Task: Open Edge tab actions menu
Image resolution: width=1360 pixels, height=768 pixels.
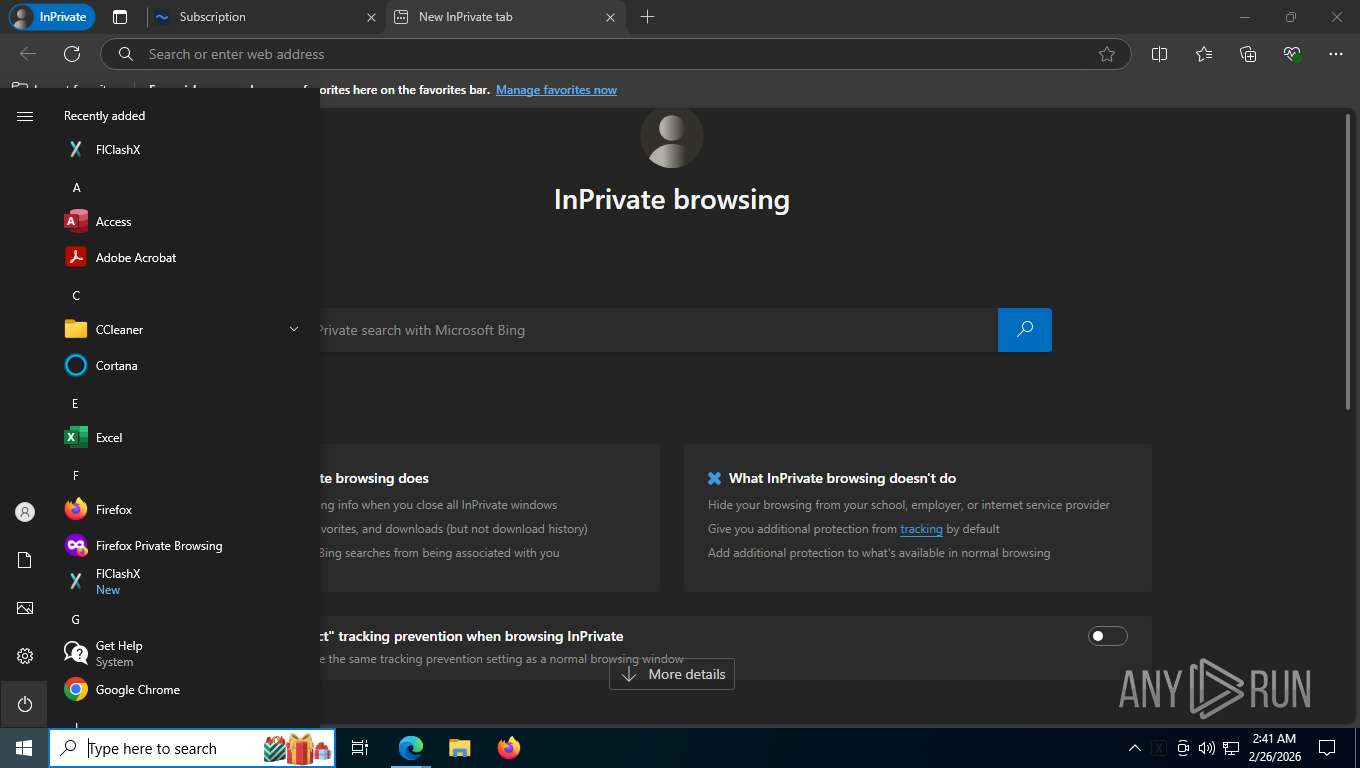Action: 120,17
